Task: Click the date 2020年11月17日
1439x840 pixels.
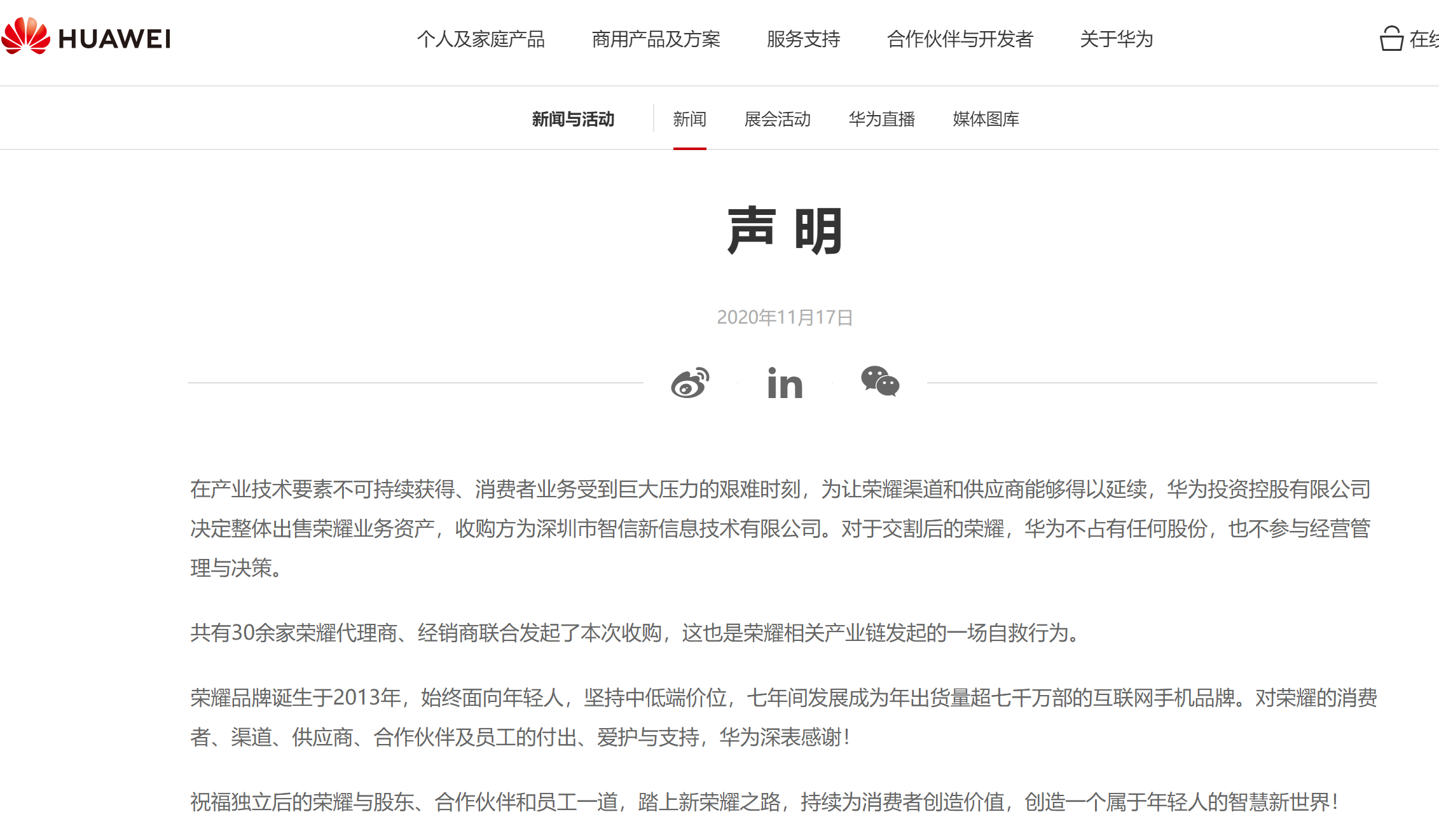Action: 785,317
